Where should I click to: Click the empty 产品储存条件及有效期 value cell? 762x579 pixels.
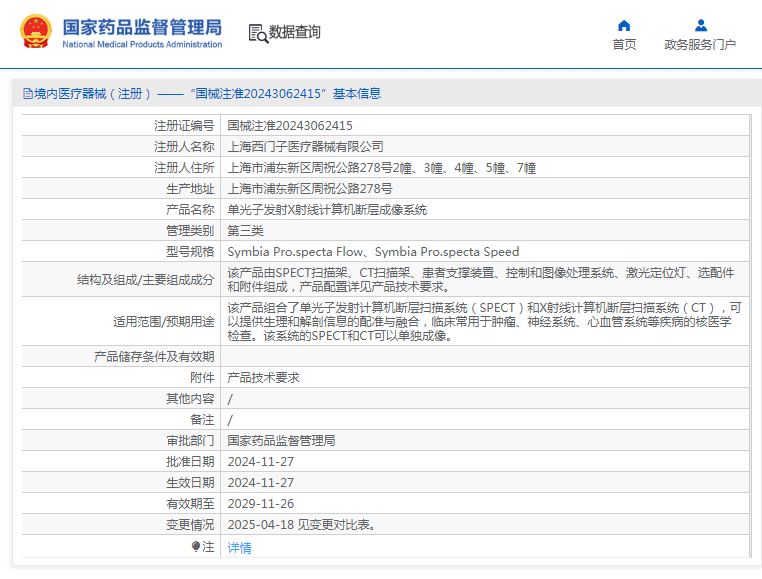485,356
